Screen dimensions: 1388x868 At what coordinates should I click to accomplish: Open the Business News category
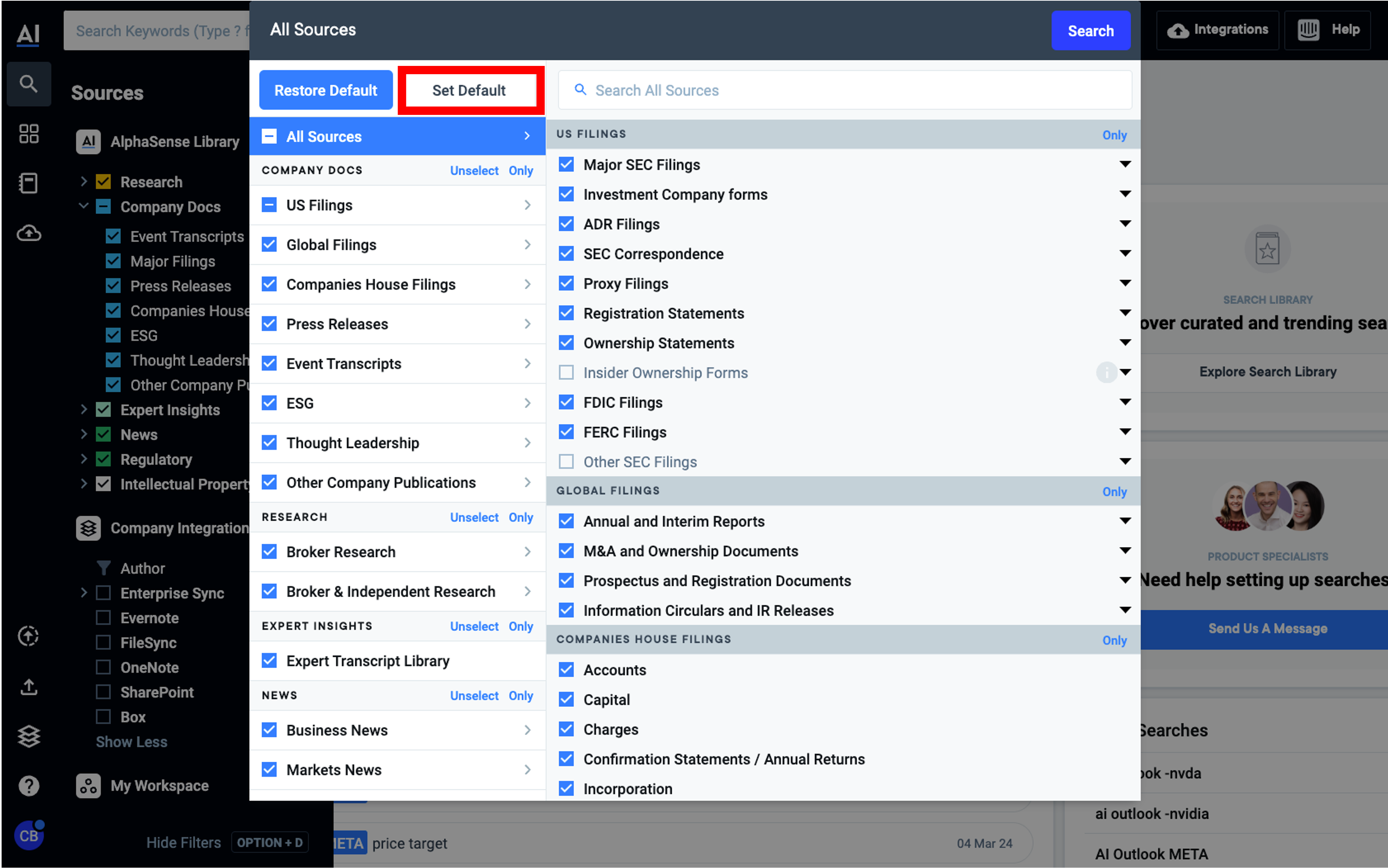(397, 730)
